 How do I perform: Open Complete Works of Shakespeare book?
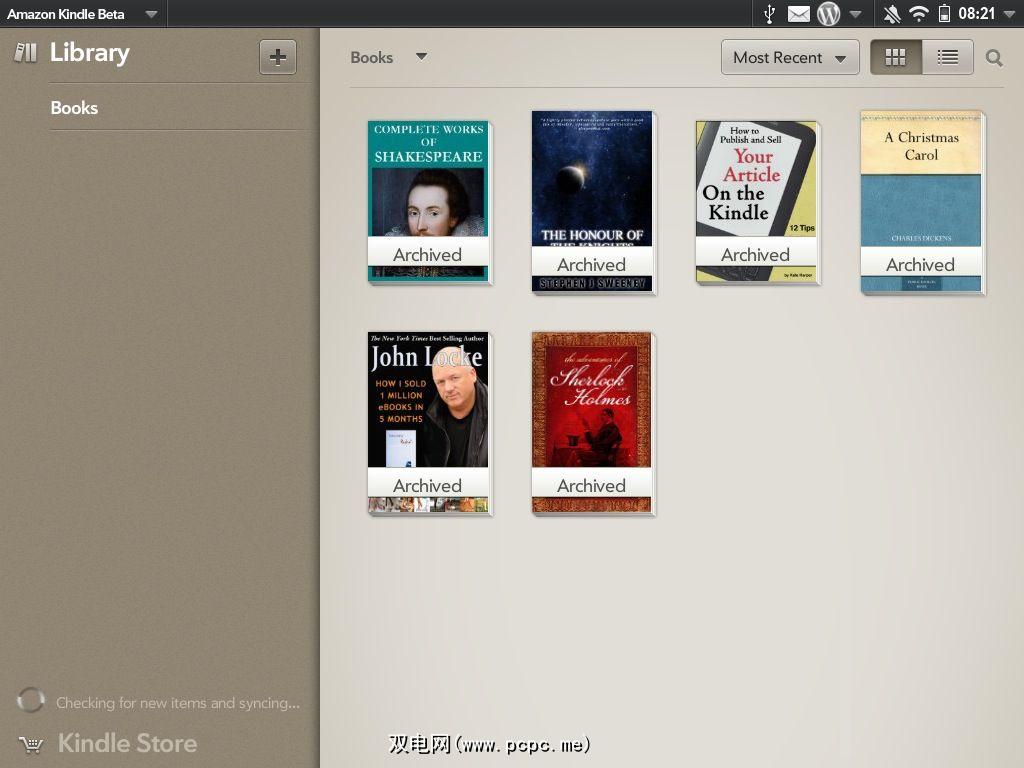point(428,201)
